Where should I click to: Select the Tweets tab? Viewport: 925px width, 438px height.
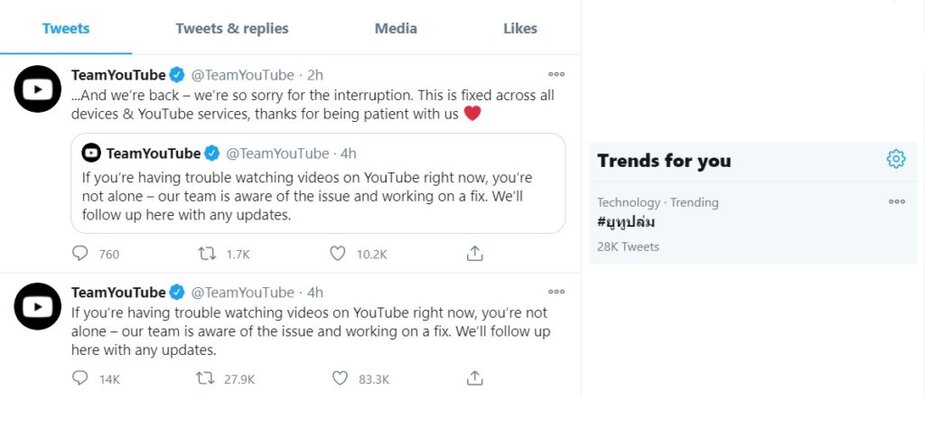(66, 28)
